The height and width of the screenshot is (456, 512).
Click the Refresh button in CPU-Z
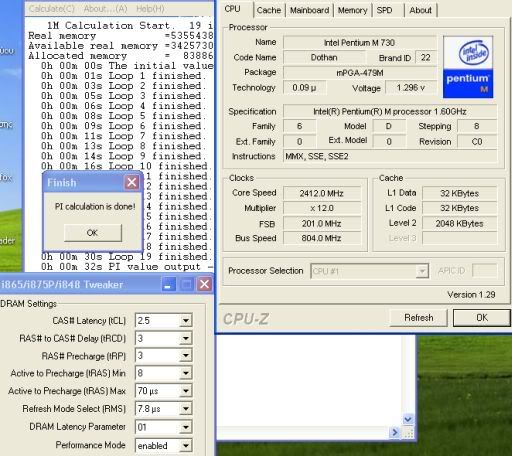pos(418,318)
